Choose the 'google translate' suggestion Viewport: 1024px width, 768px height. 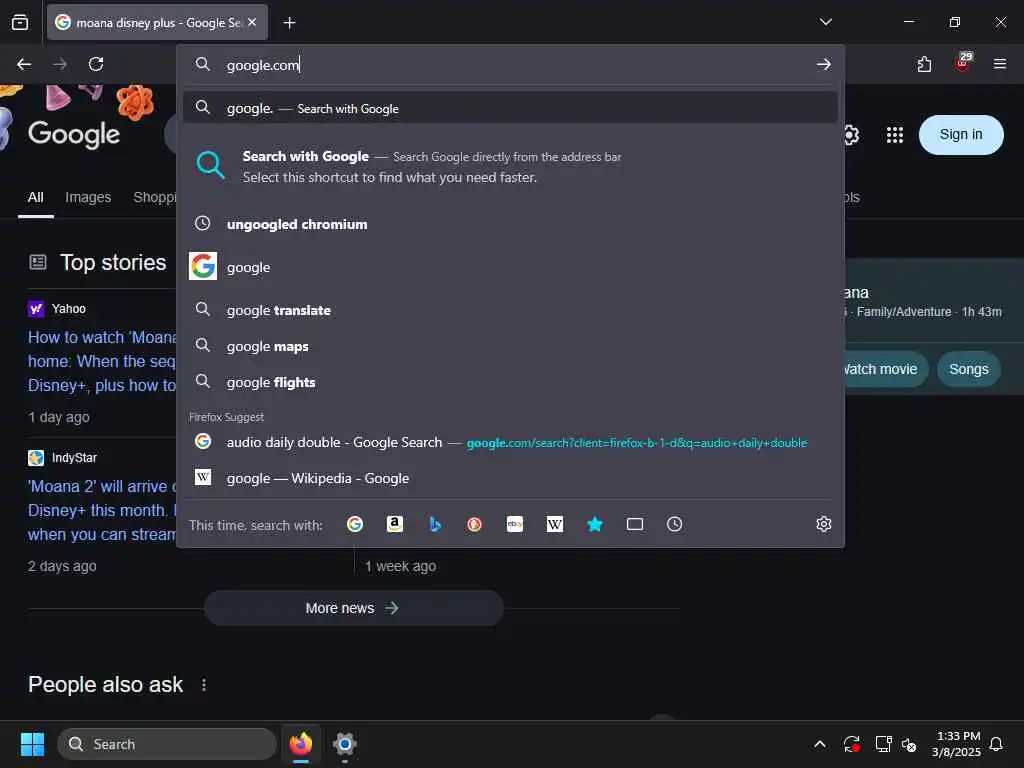pyautogui.click(x=510, y=310)
